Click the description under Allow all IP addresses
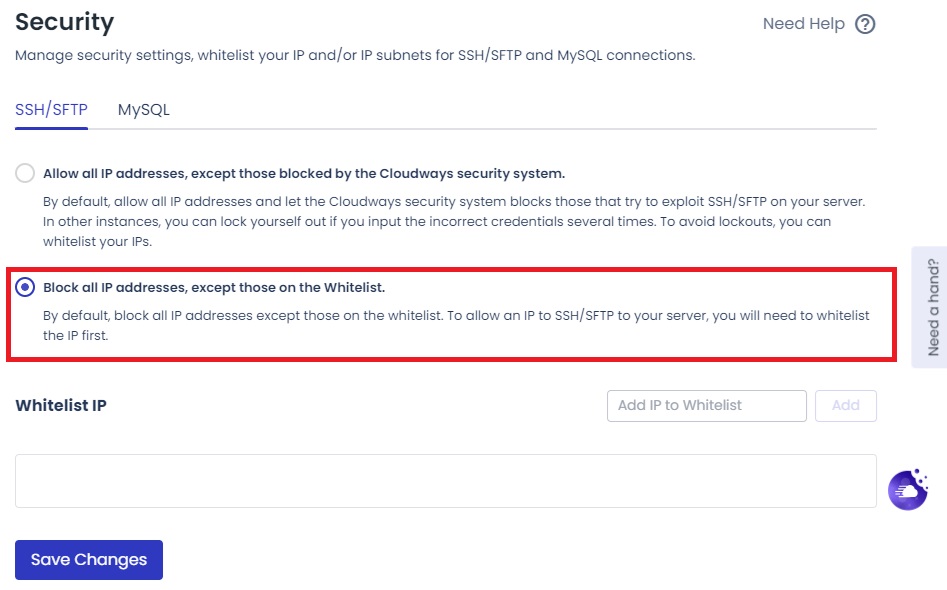The height and width of the screenshot is (590, 947). pos(454,221)
